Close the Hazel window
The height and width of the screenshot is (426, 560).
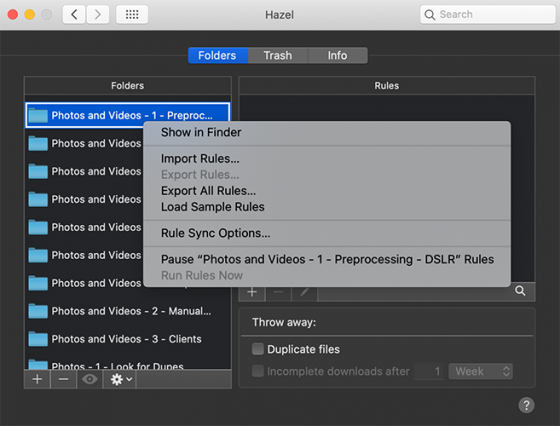(x=13, y=15)
